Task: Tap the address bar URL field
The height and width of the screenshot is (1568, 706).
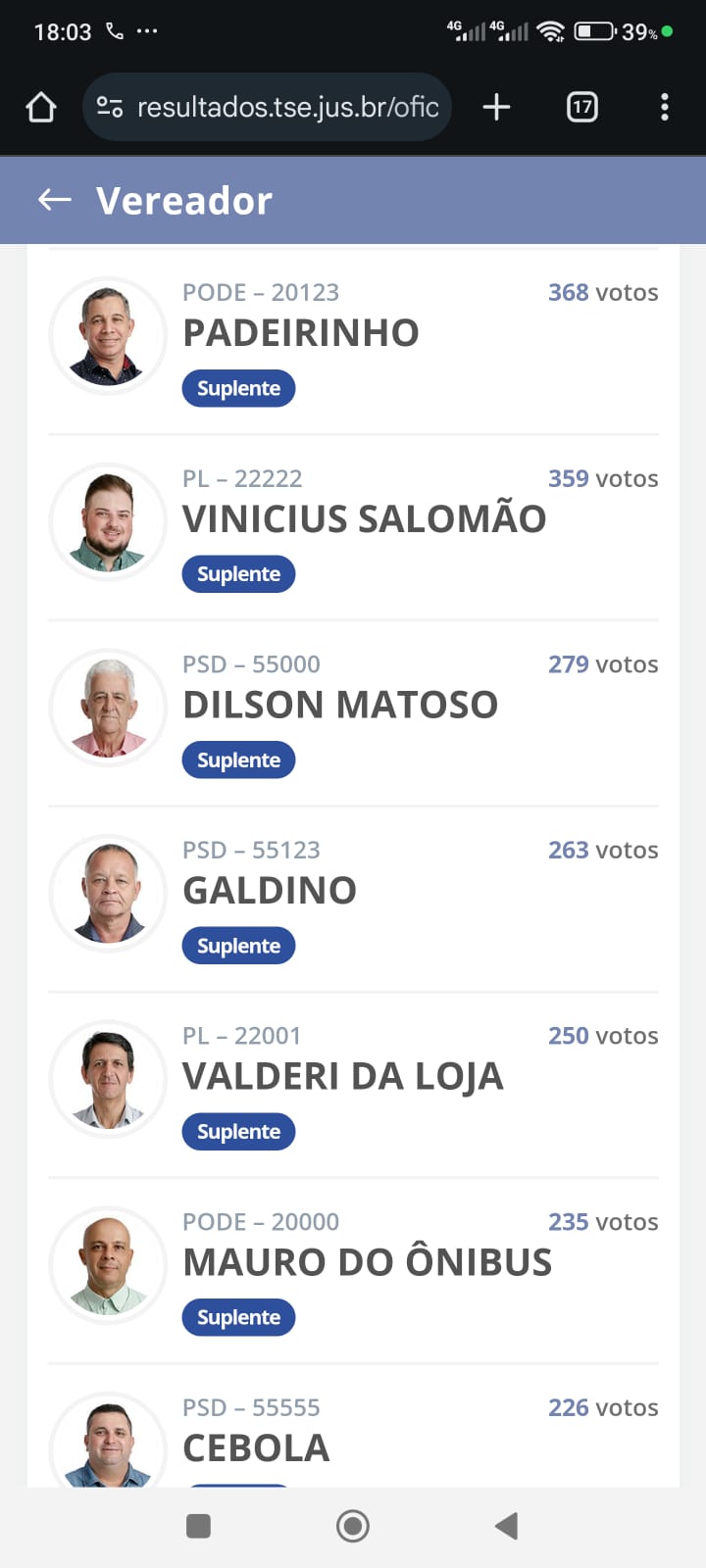Action: click(x=287, y=107)
